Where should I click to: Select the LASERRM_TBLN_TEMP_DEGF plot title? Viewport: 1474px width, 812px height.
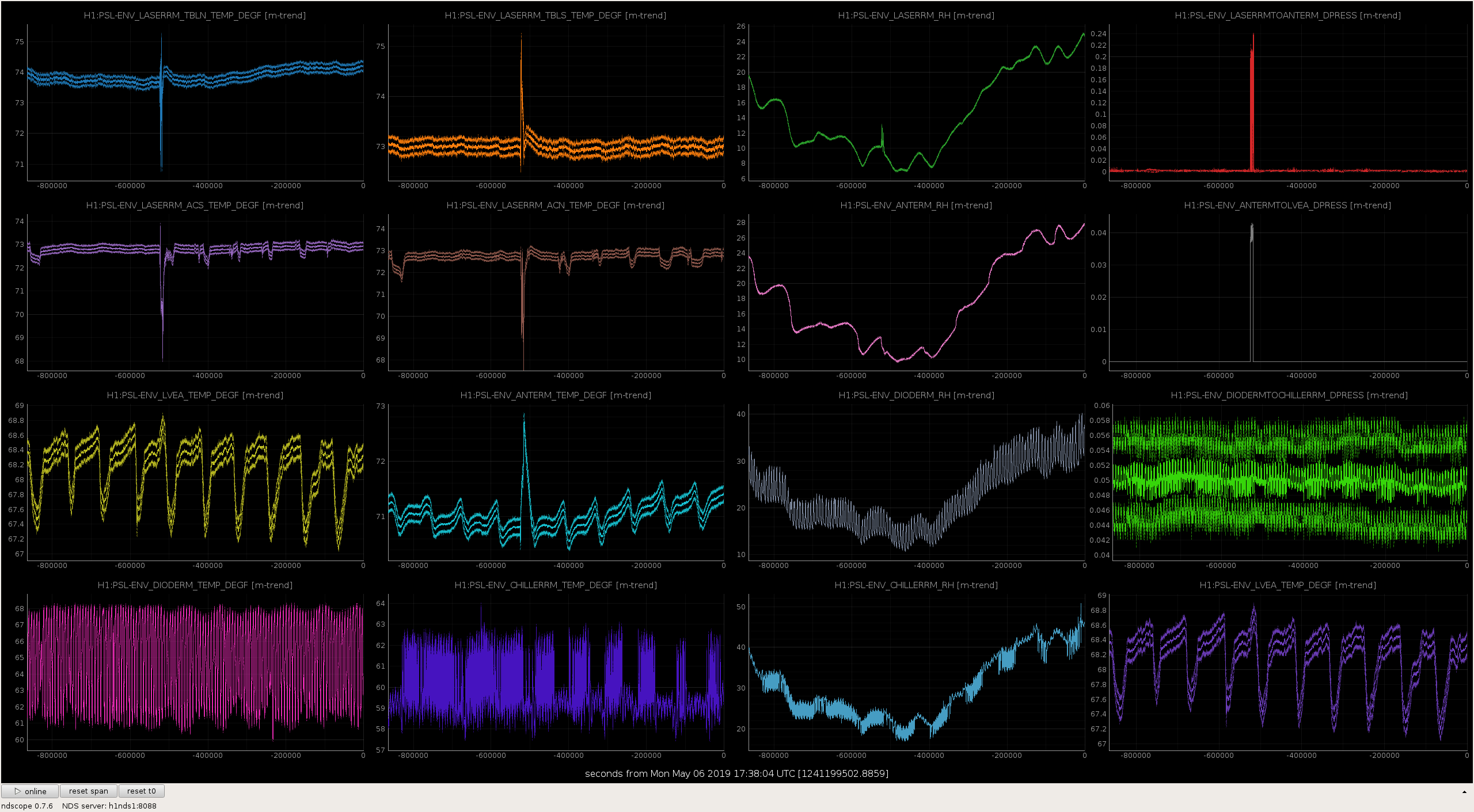195,16
